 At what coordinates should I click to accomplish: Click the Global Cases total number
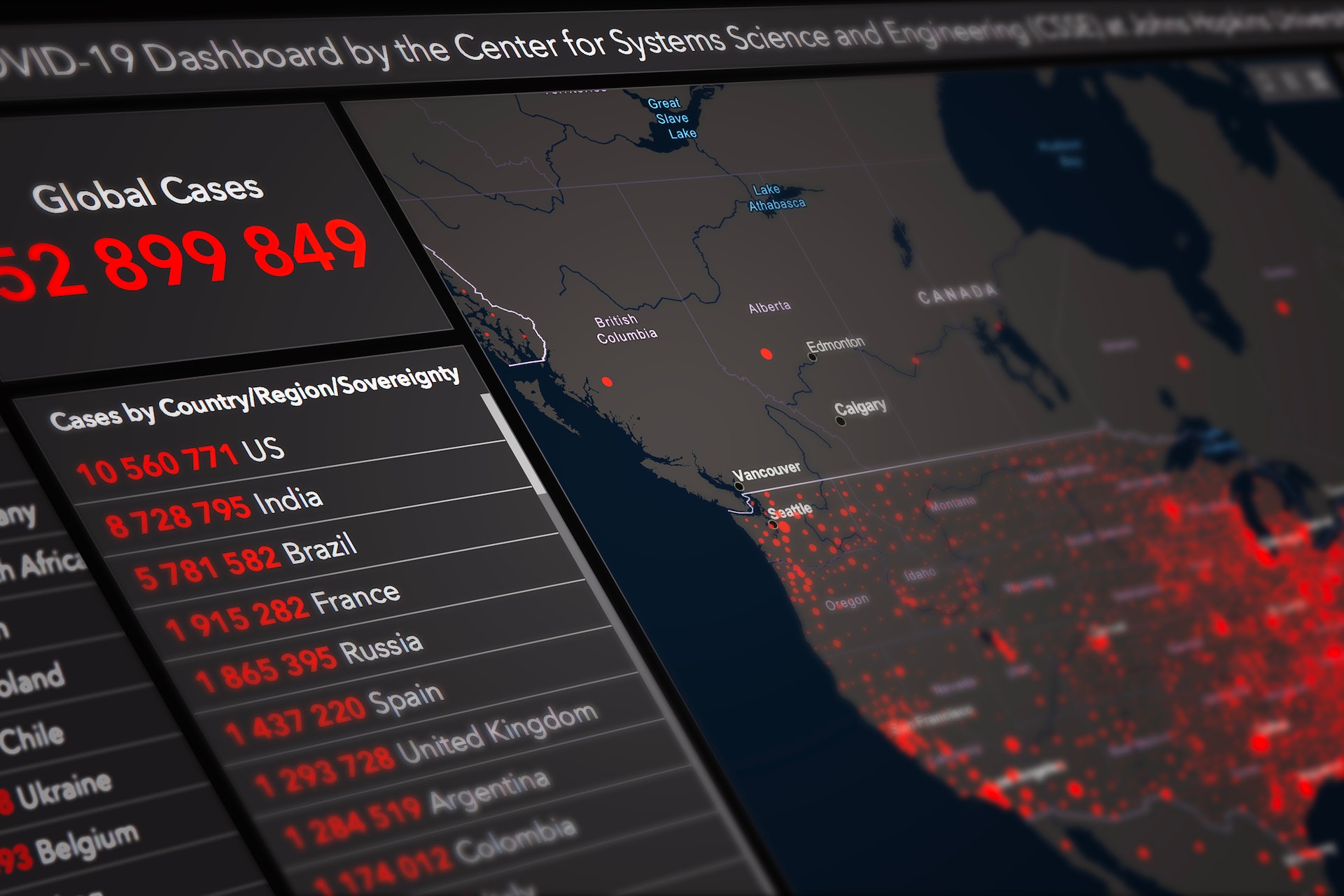(182, 259)
